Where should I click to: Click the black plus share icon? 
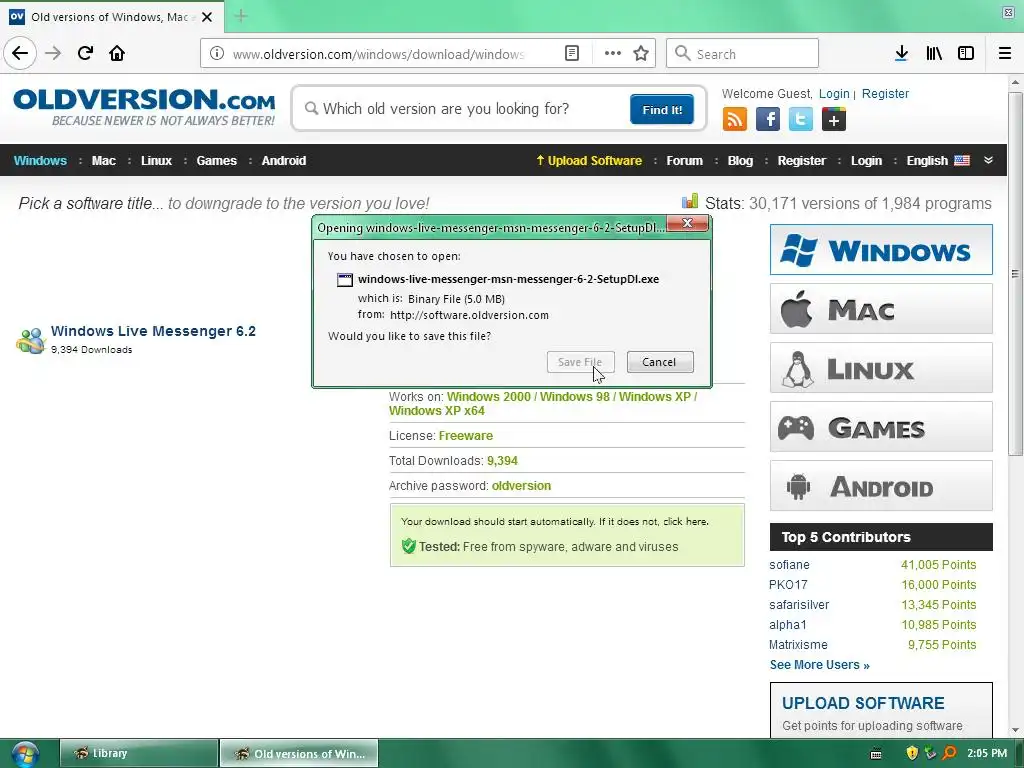pos(834,120)
